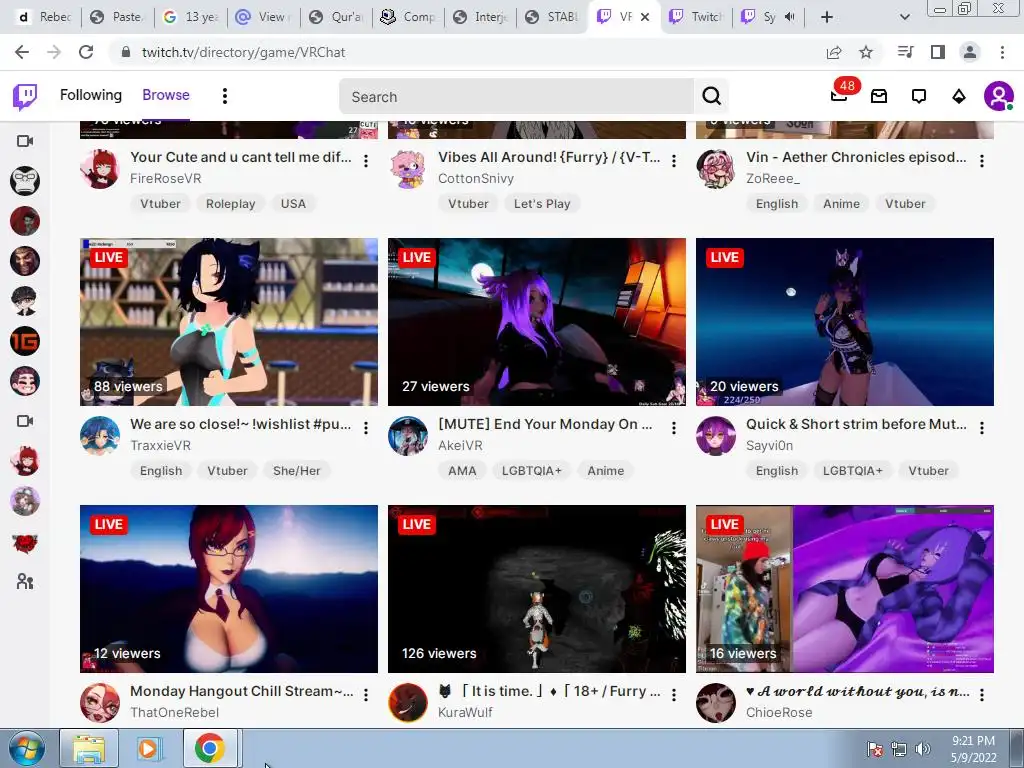The height and width of the screenshot is (768, 1024).
Task: Open the media control playlist icon
Action: pos(905,52)
